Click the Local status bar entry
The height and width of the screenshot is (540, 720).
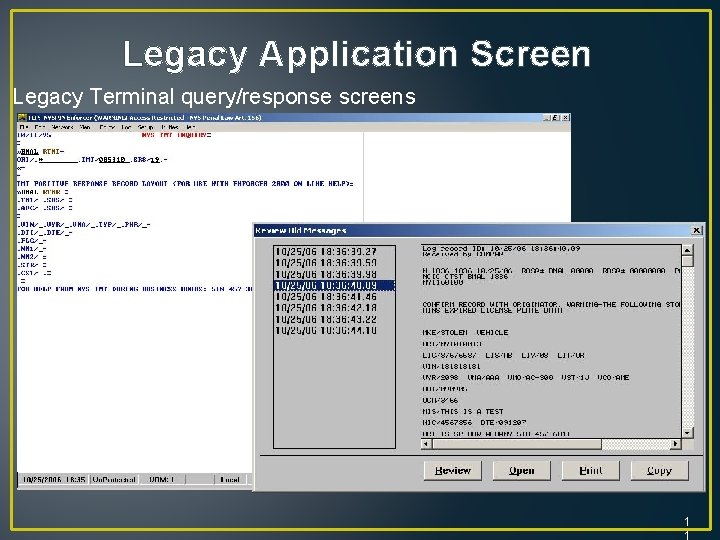230,479
